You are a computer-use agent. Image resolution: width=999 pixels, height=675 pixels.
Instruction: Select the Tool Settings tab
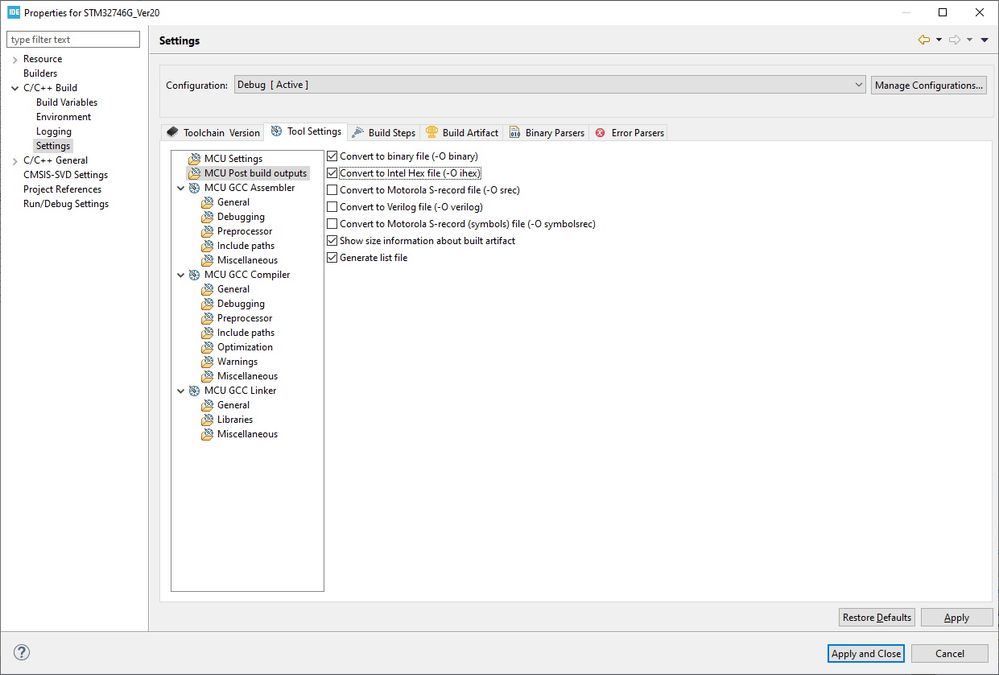(306, 131)
